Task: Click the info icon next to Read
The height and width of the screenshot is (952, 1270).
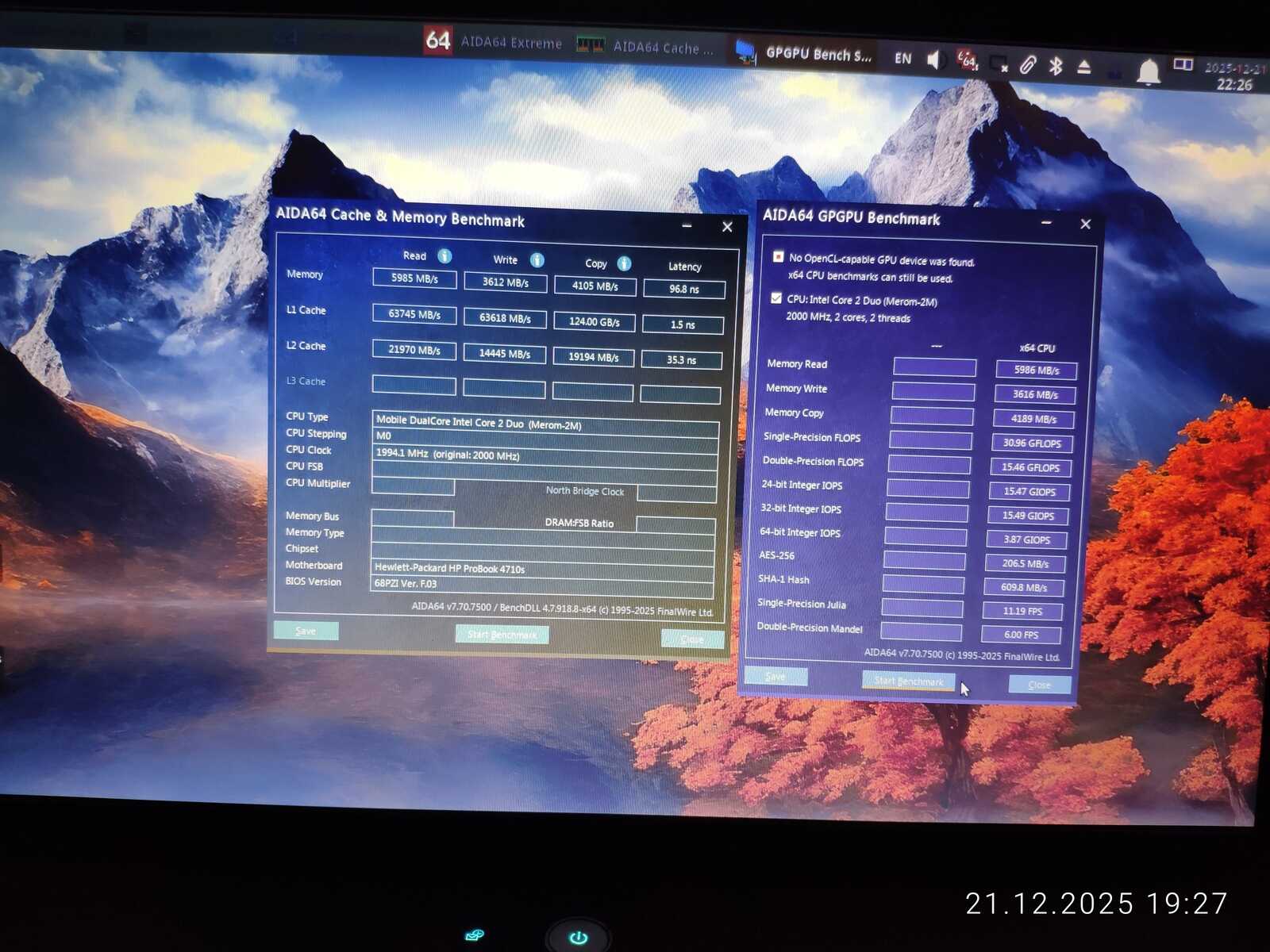Action: (444, 255)
